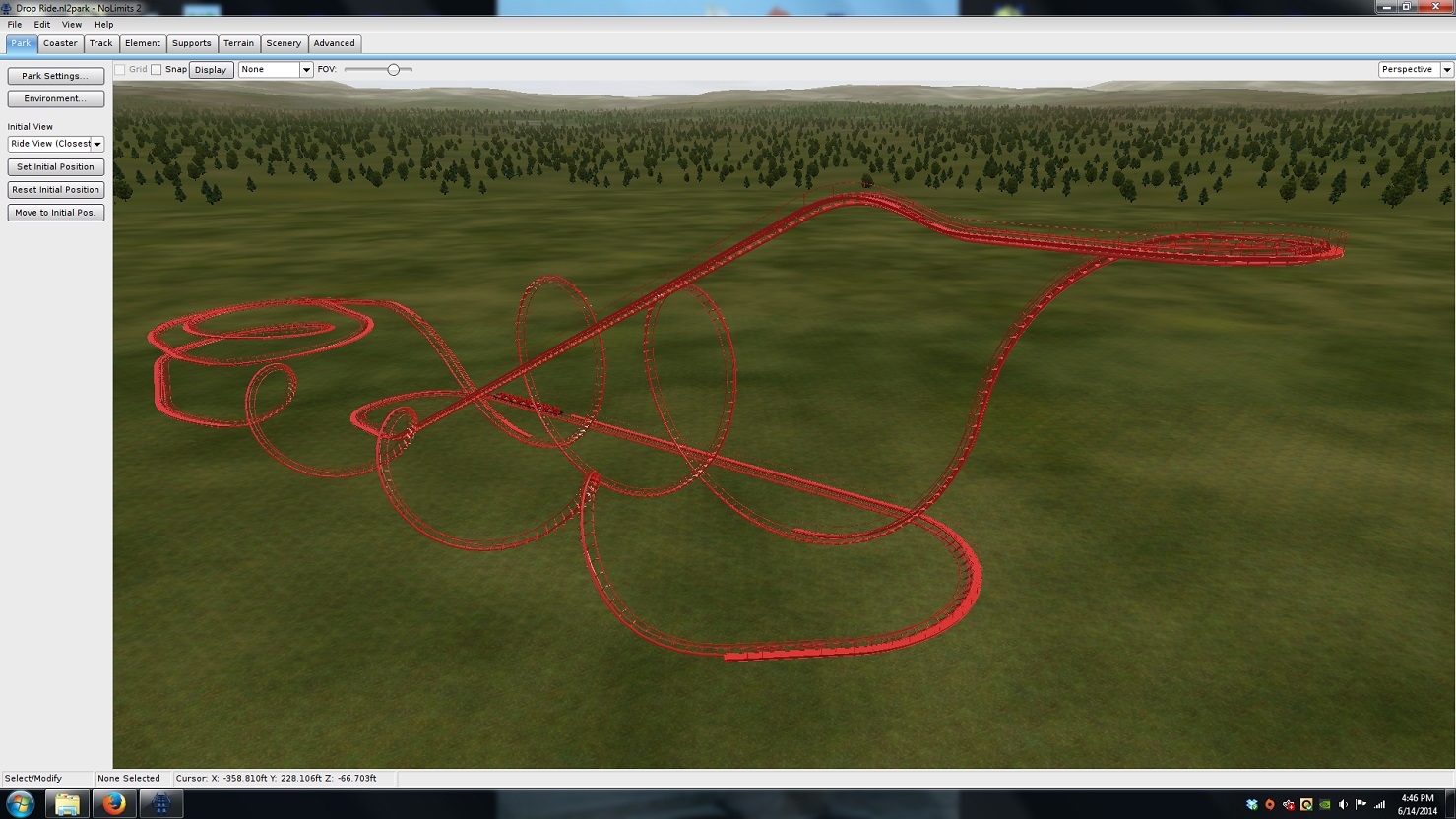The width and height of the screenshot is (1456, 819).
Task: Toggle the Grid checkbox
Action: click(120, 70)
